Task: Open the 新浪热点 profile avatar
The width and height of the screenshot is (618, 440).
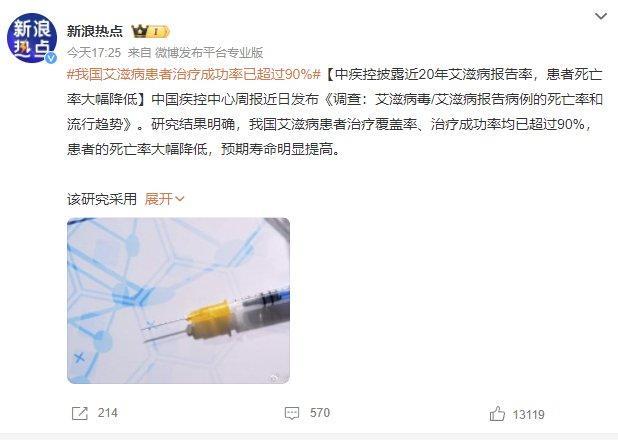Action: 32,38
